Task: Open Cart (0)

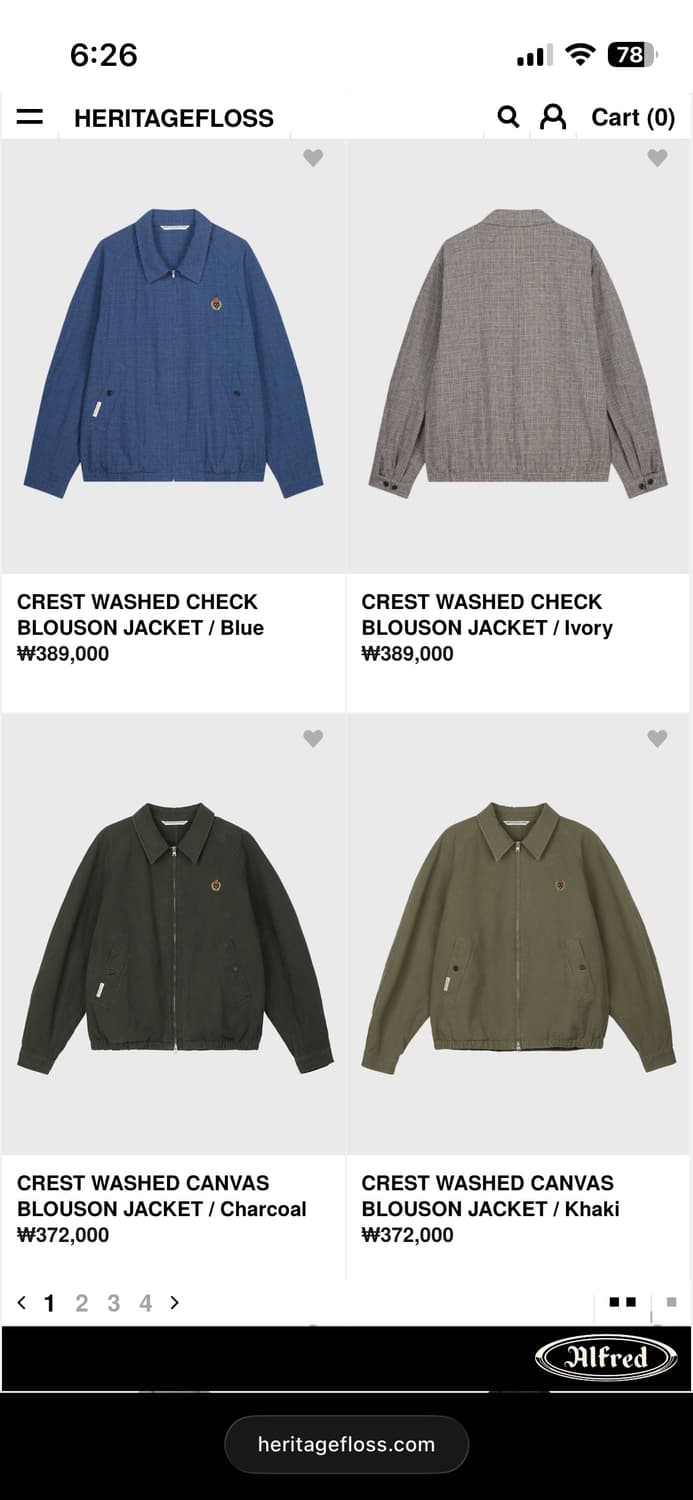Action: tap(633, 117)
